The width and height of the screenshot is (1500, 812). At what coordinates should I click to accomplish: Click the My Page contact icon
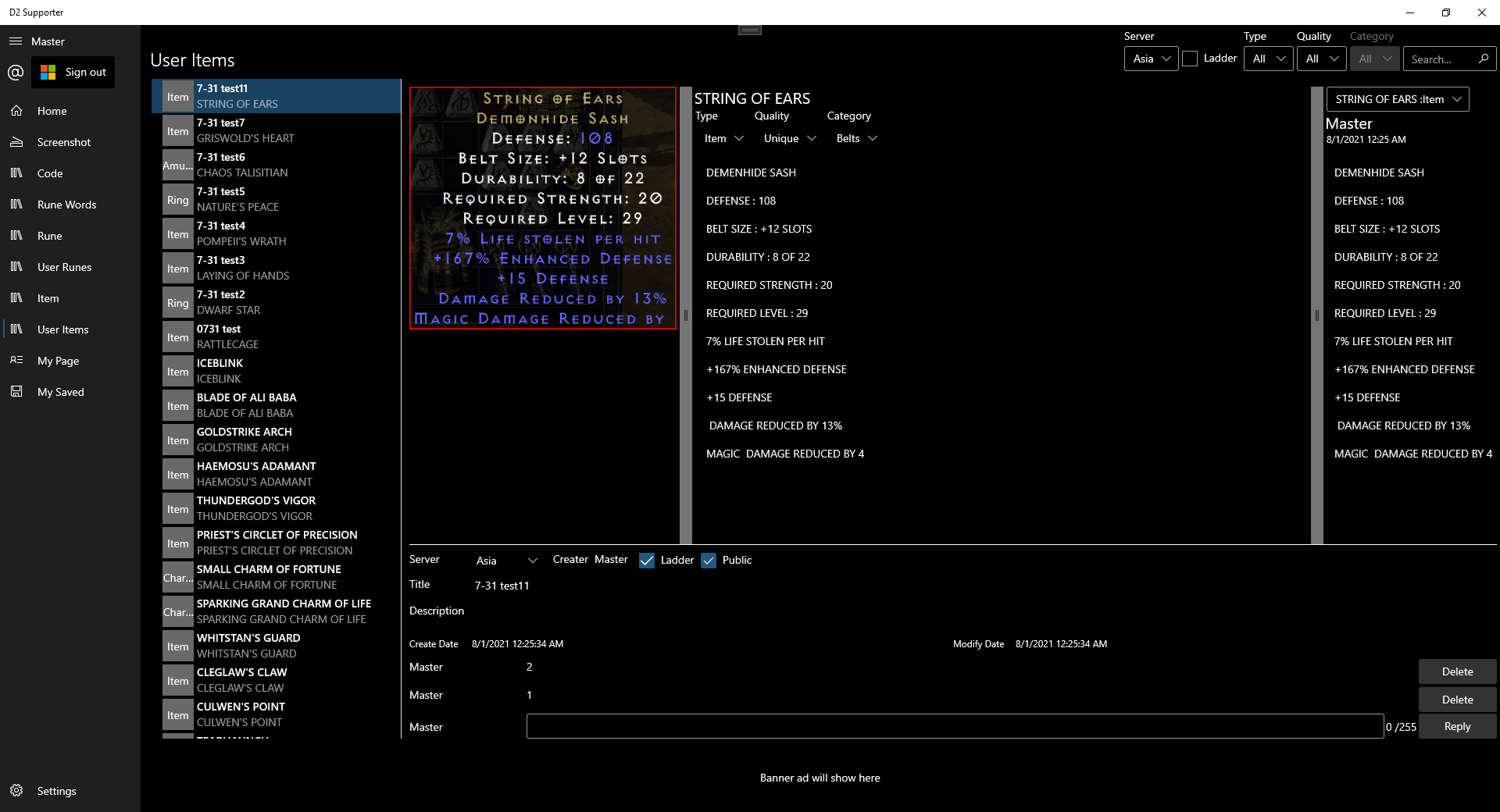(x=16, y=361)
